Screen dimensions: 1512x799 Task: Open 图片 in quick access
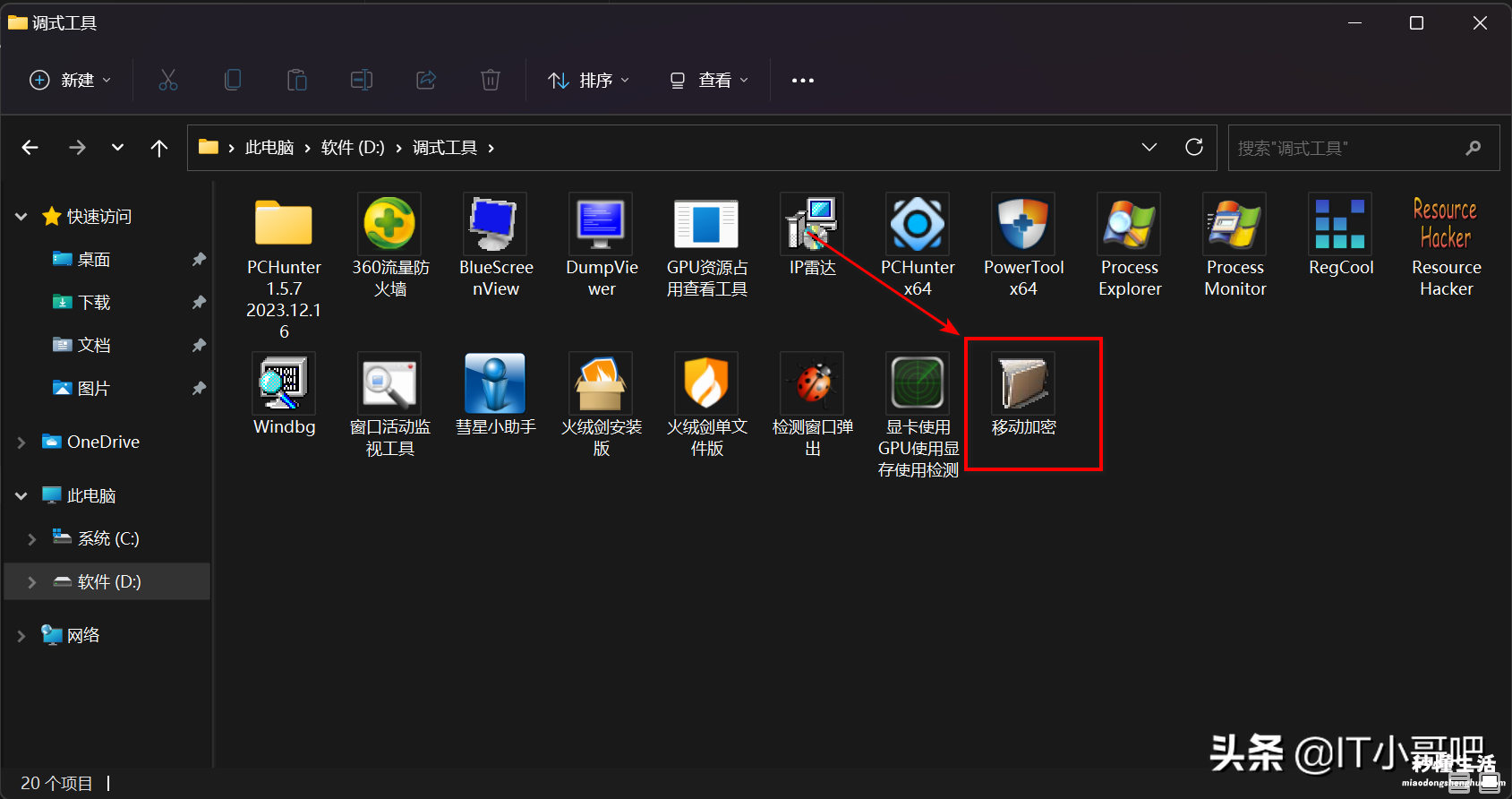[x=93, y=389]
